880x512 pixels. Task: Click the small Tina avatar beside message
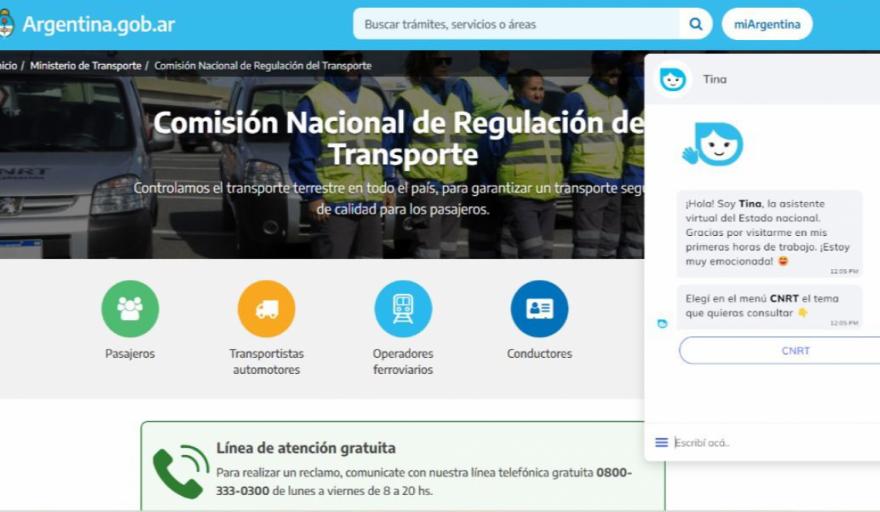click(662, 323)
